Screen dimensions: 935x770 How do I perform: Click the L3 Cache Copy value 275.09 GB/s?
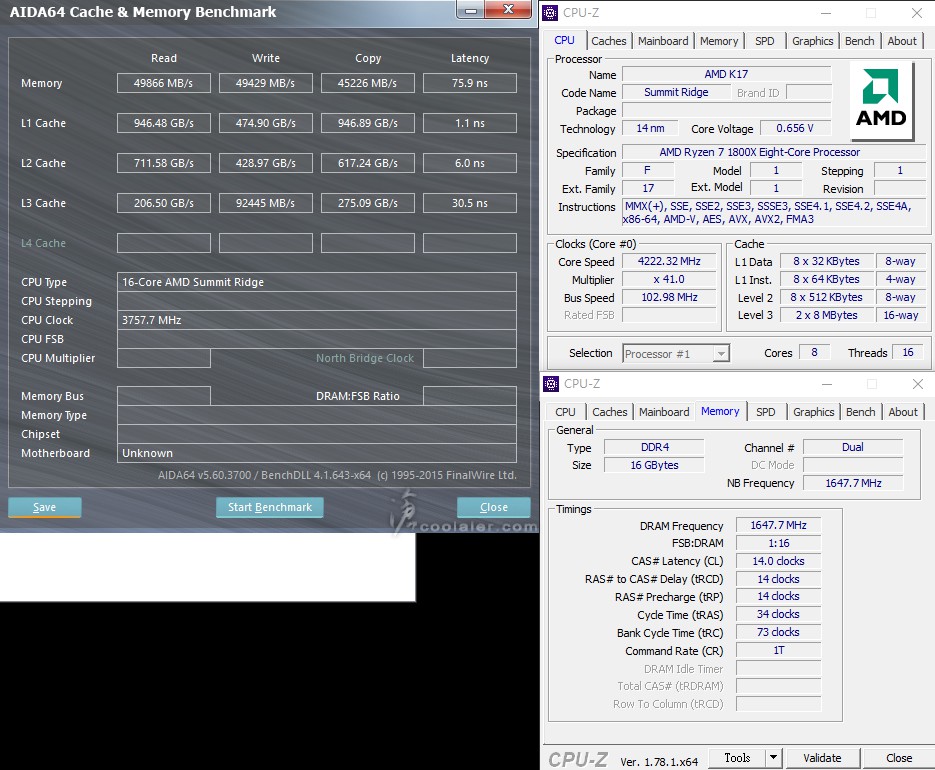point(368,203)
